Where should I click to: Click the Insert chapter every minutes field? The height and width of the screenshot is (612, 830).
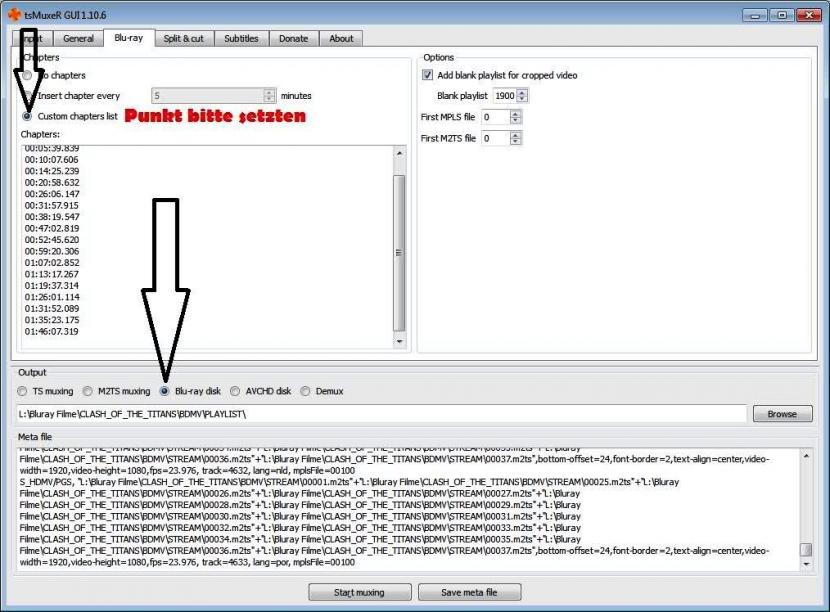pyautogui.click(x=208, y=96)
